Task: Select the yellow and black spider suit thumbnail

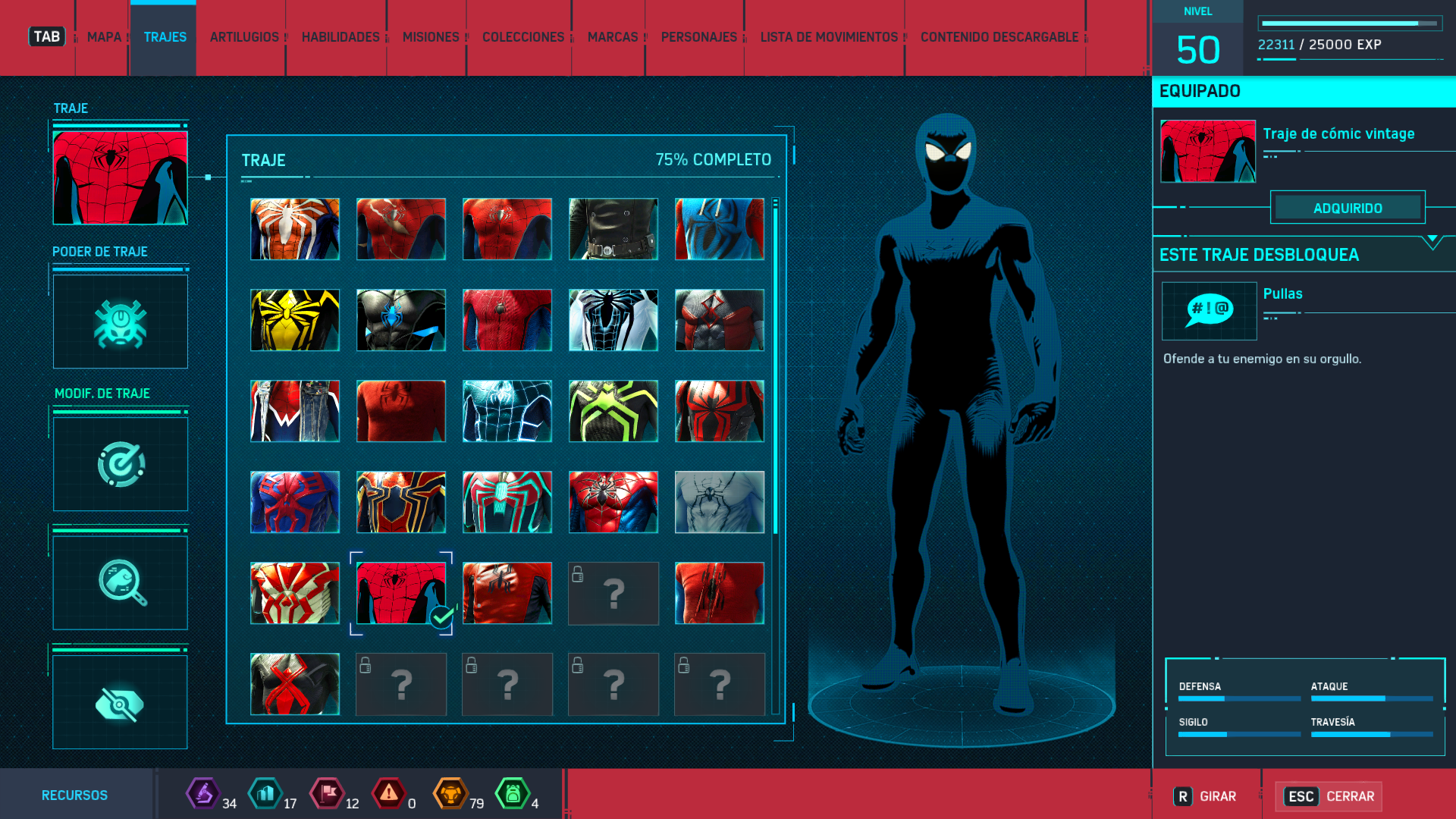Action: click(295, 320)
